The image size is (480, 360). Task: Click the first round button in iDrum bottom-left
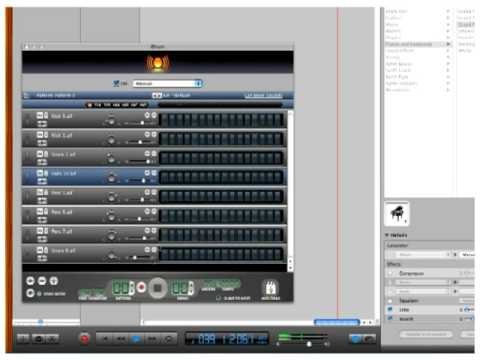[30, 281]
